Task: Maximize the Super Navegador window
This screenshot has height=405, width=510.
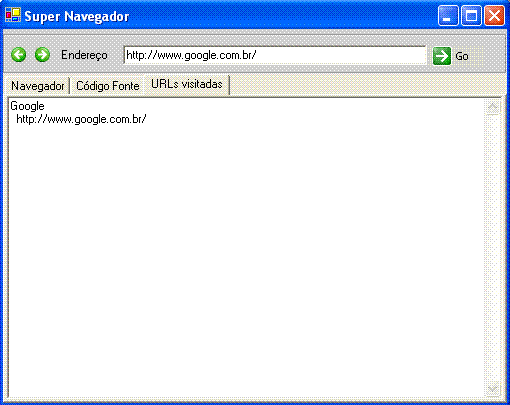Action: (471, 15)
